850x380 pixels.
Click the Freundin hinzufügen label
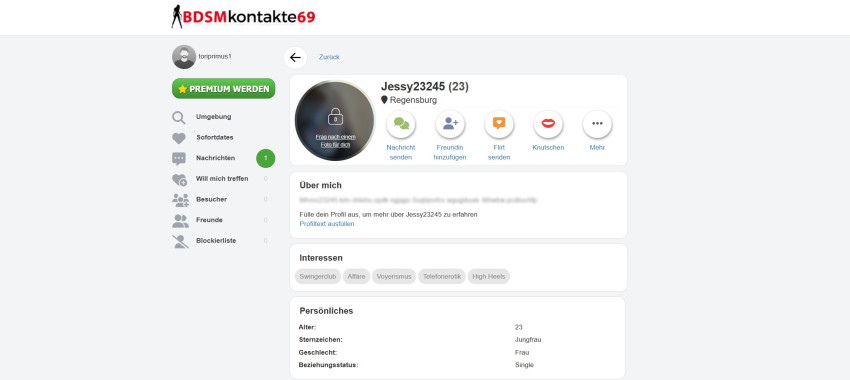point(450,152)
